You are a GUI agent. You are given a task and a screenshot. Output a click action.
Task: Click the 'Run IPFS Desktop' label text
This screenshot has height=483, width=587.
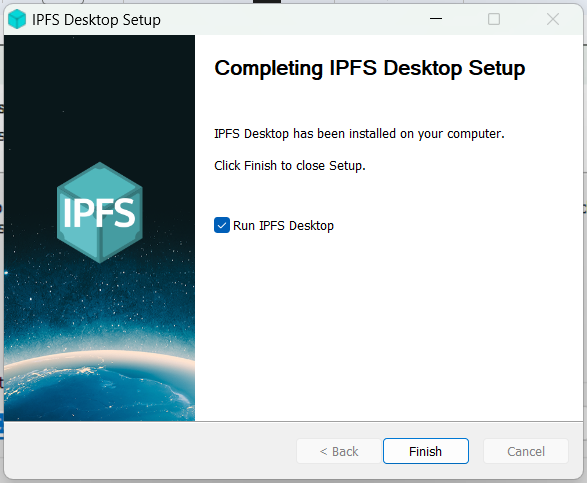point(283,226)
